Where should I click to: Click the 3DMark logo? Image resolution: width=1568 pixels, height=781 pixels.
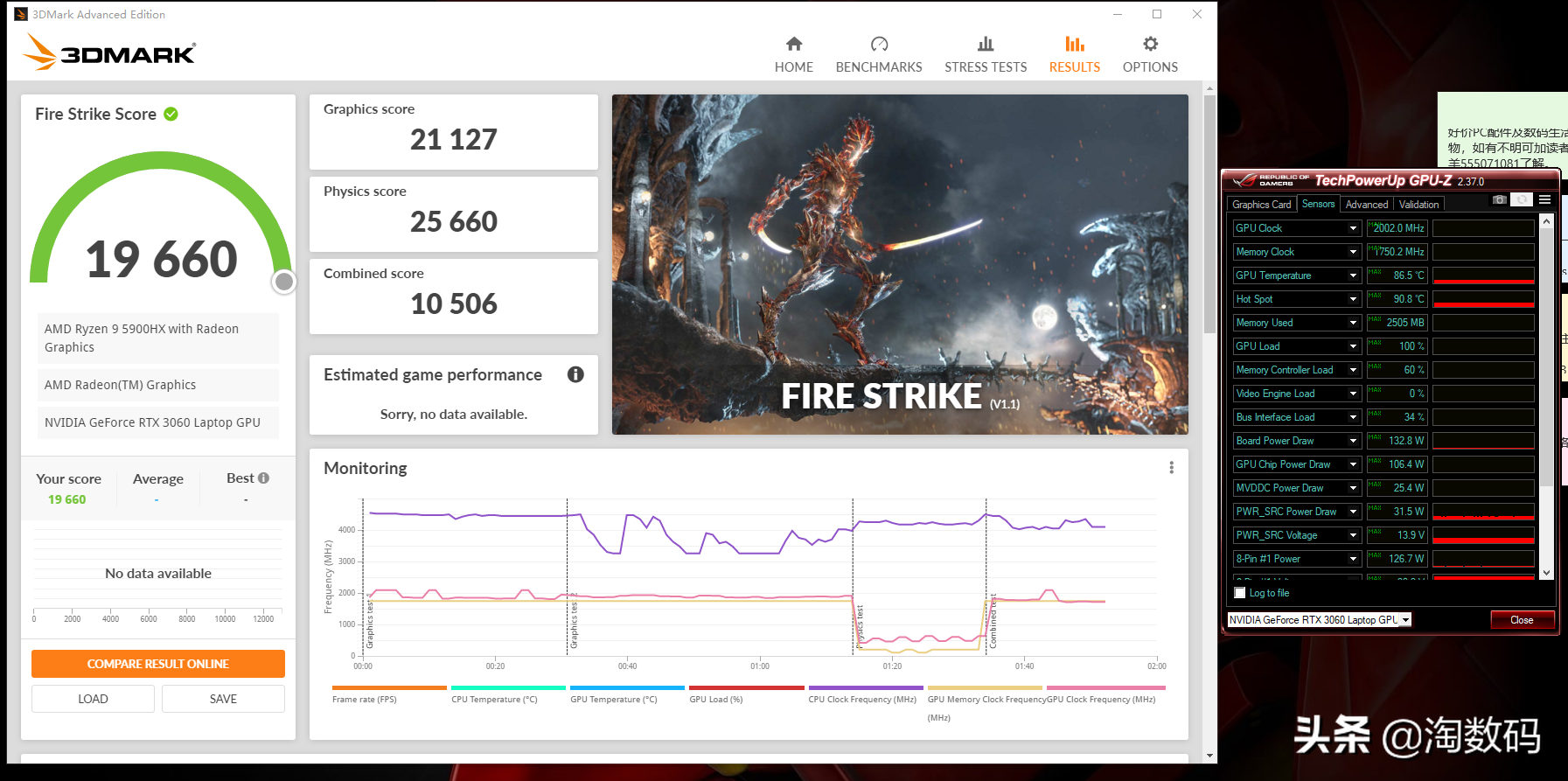(109, 52)
